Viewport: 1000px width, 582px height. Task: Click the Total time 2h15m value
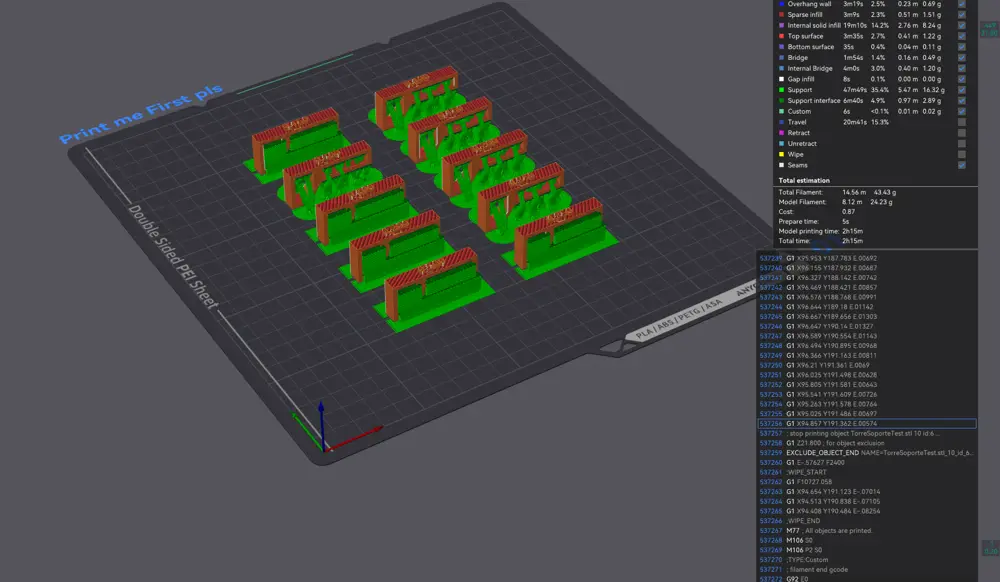[852, 241]
